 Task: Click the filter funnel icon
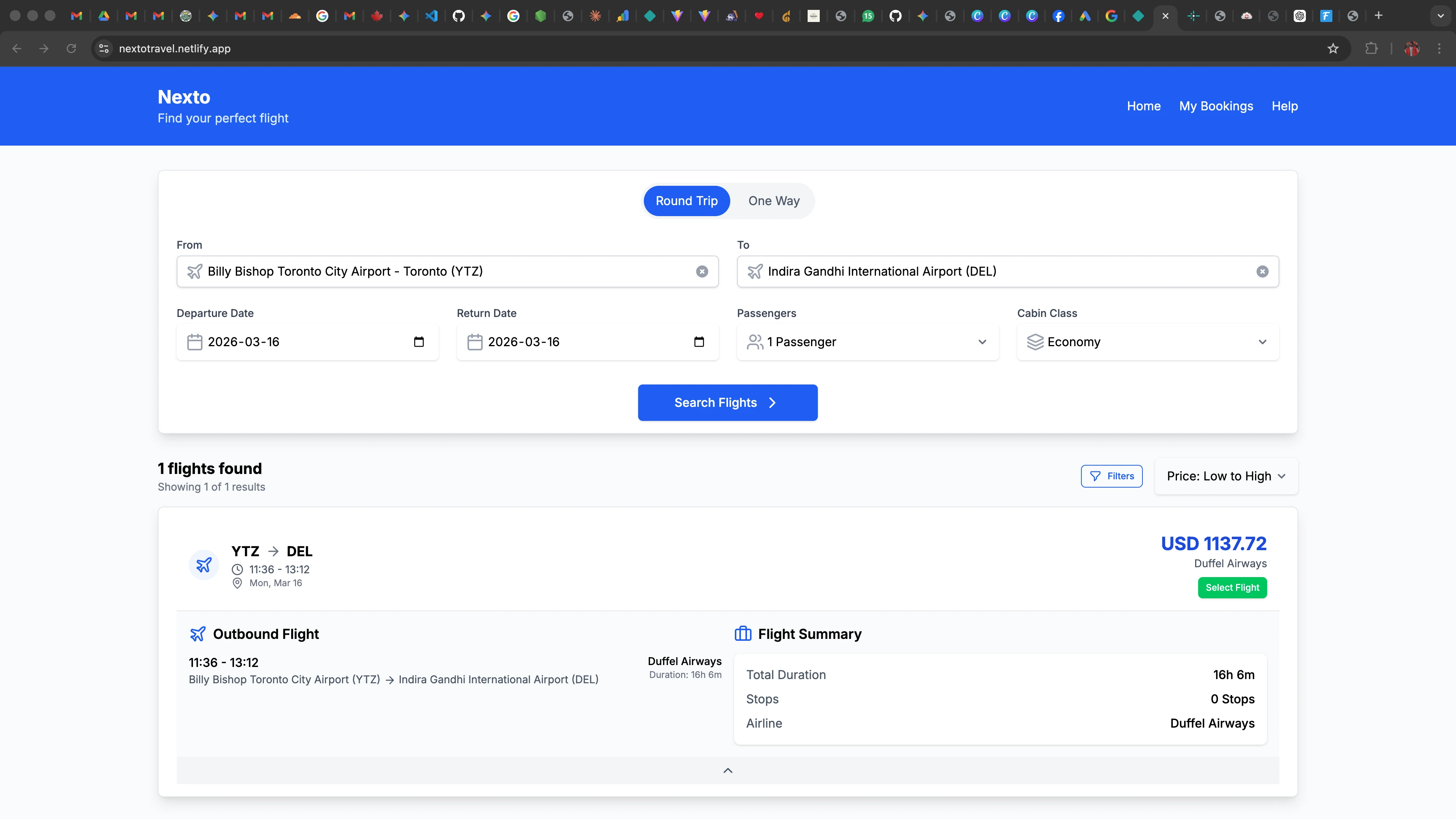[x=1095, y=476]
